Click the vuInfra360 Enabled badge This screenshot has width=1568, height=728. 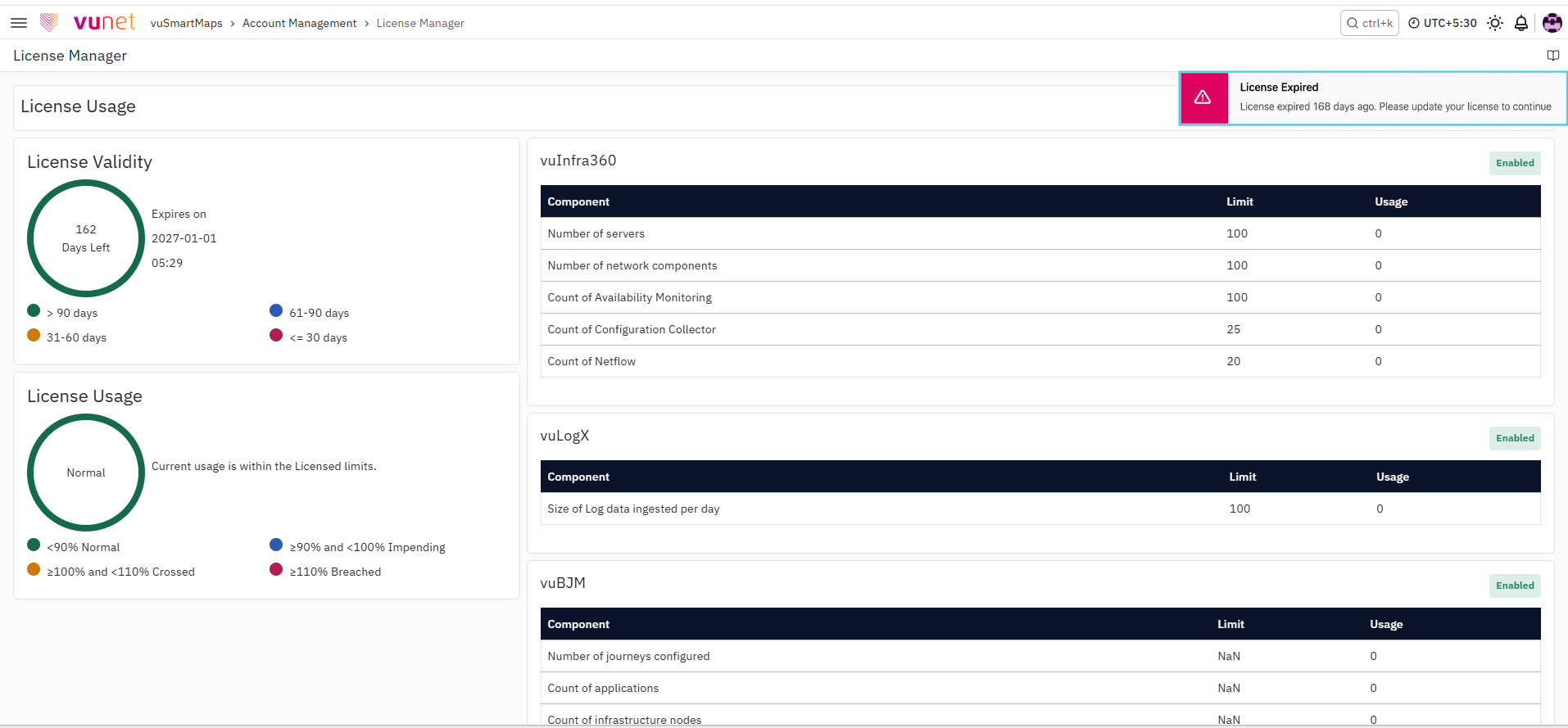pyautogui.click(x=1515, y=163)
